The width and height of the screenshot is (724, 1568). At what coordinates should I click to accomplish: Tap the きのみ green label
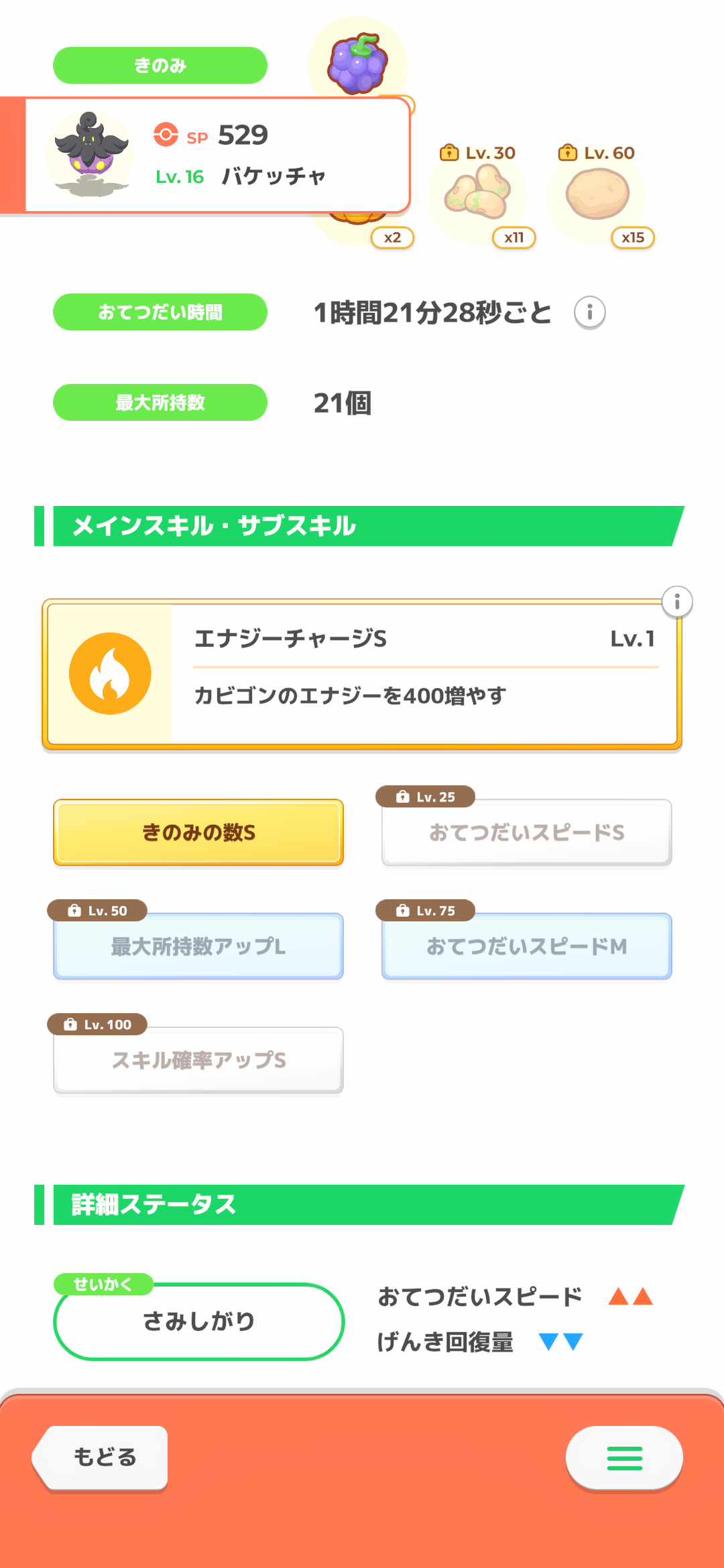pos(160,66)
